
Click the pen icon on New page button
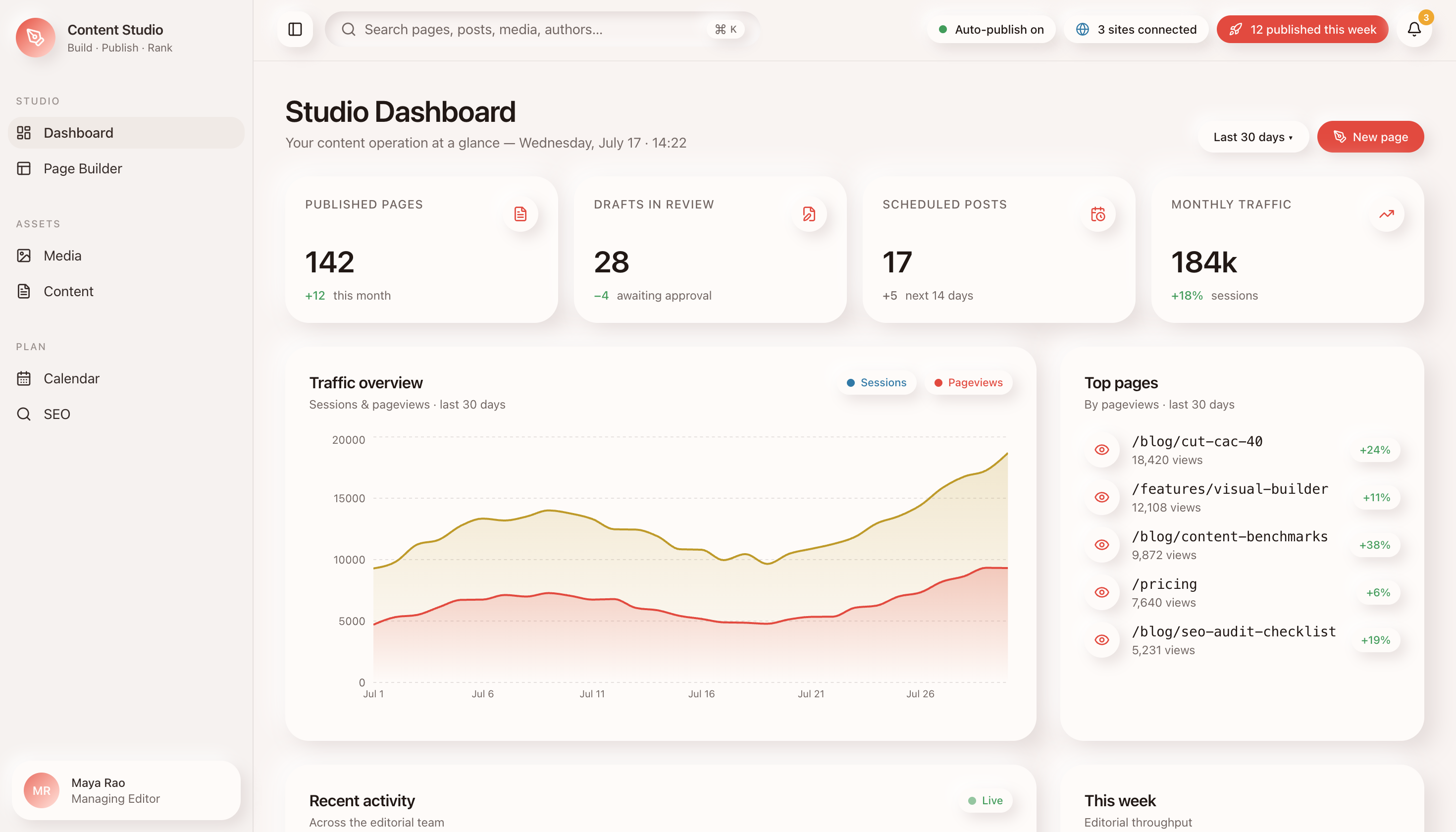point(1340,137)
